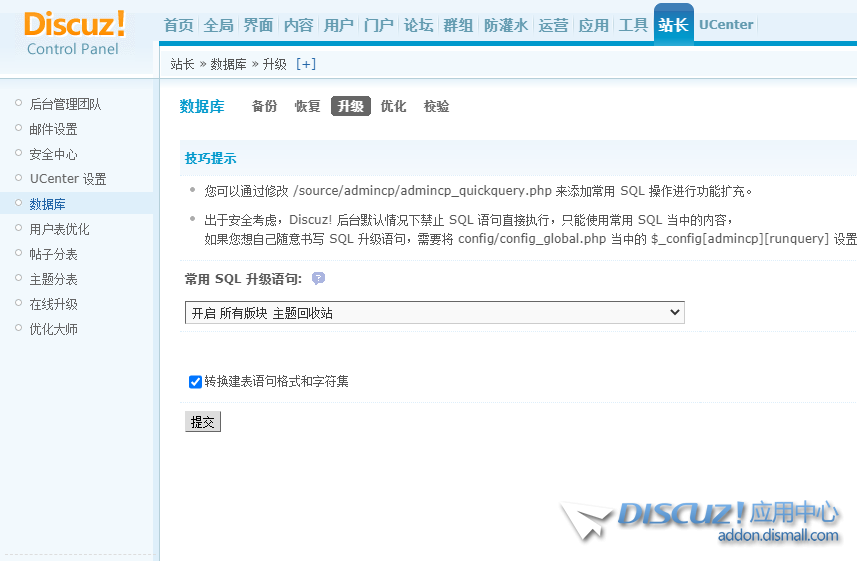This screenshot has height=561, width=857.
Task: Open the 防灌水 top menu
Action: coord(506,25)
